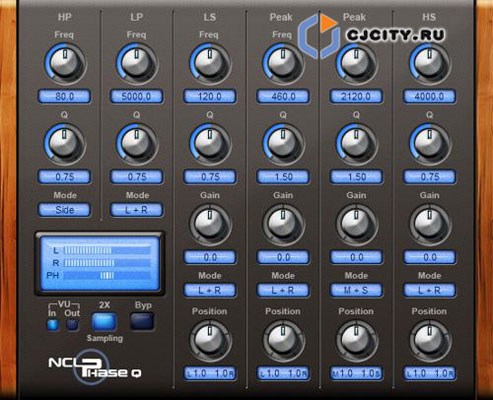Open the HS Mode selector showing L + R
Screen dimensions: 493x400
click(x=430, y=290)
